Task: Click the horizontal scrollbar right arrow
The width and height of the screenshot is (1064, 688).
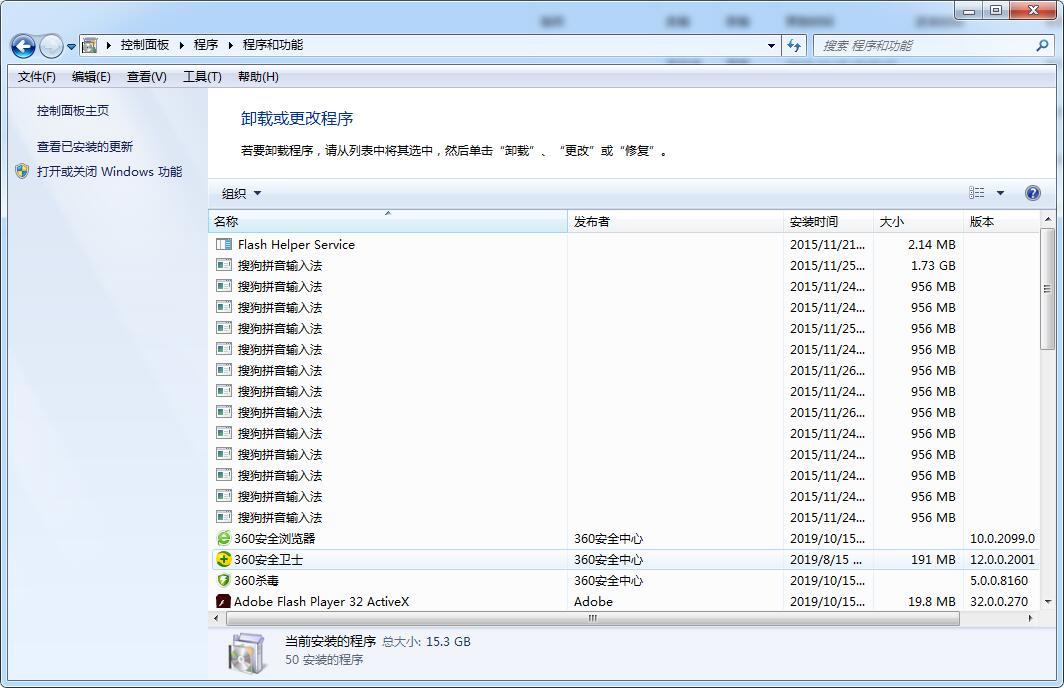Action: pos(1031,618)
